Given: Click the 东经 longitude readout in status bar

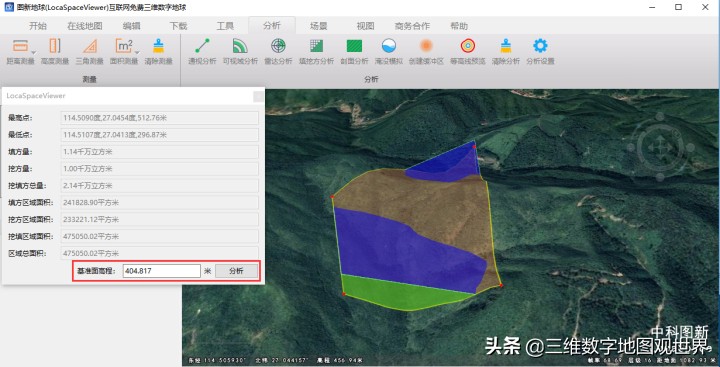Looking at the screenshot, I should click(217, 360).
